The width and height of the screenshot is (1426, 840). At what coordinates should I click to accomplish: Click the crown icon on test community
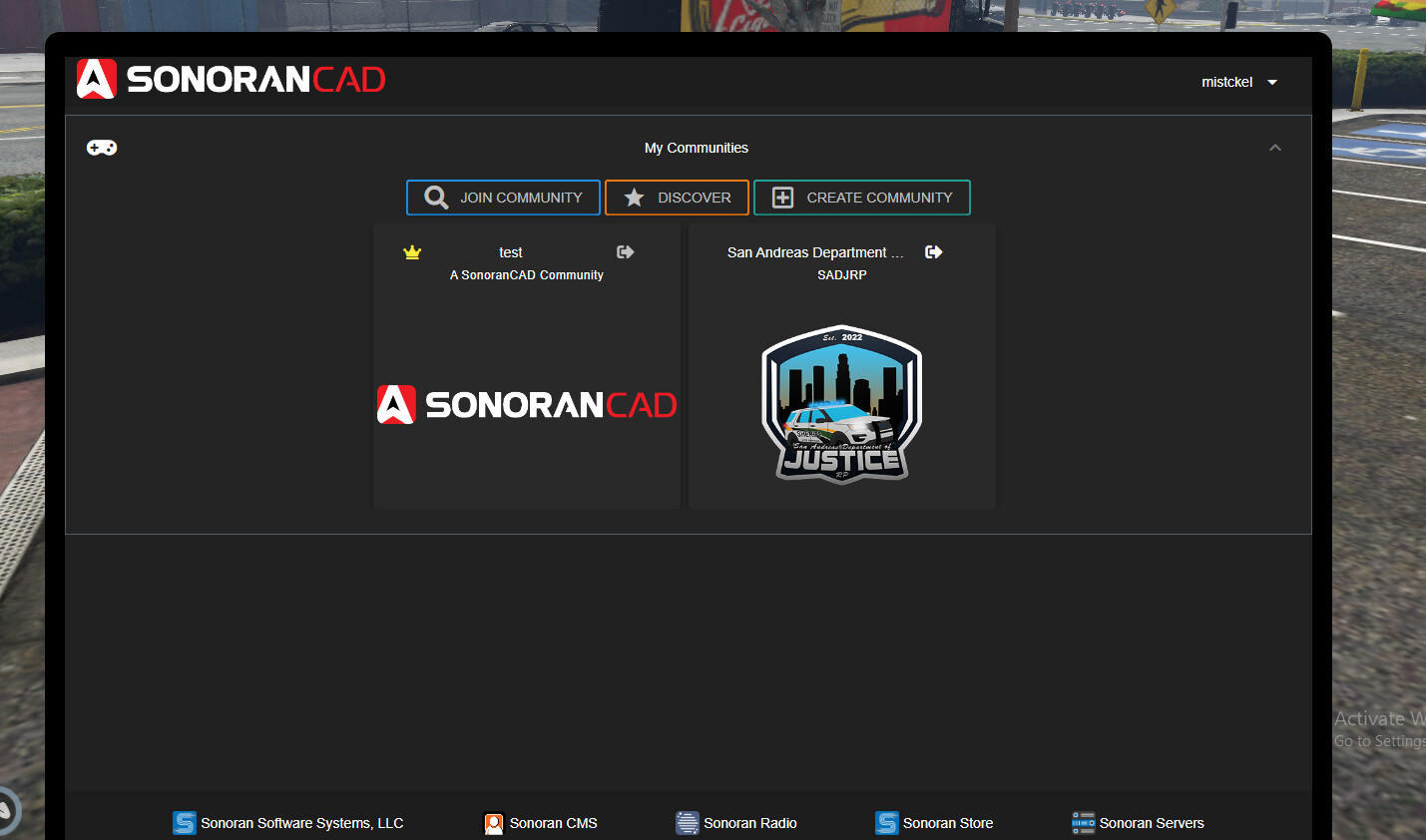pyautogui.click(x=412, y=252)
